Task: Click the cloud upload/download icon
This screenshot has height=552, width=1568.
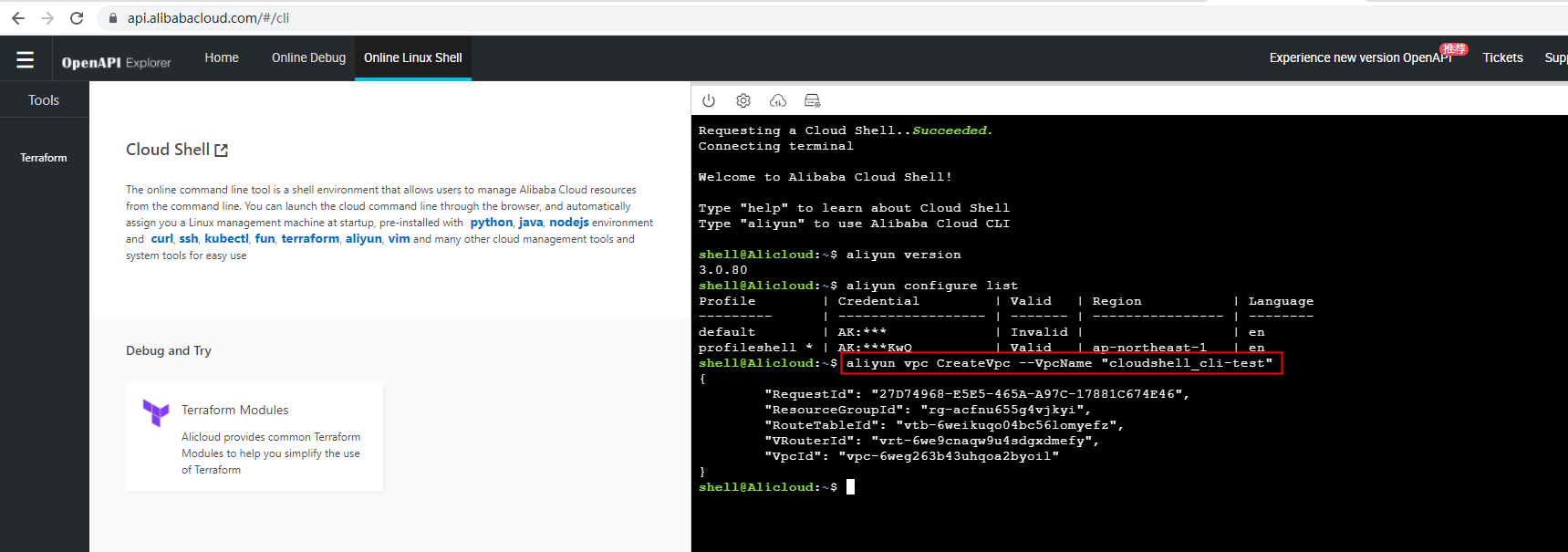Action: [x=778, y=100]
